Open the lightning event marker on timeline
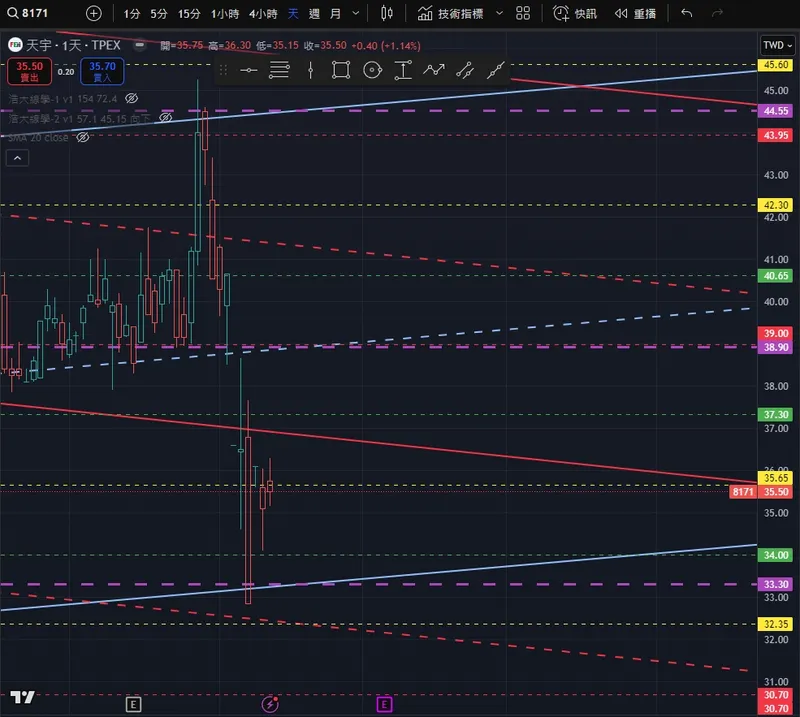 coord(270,704)
